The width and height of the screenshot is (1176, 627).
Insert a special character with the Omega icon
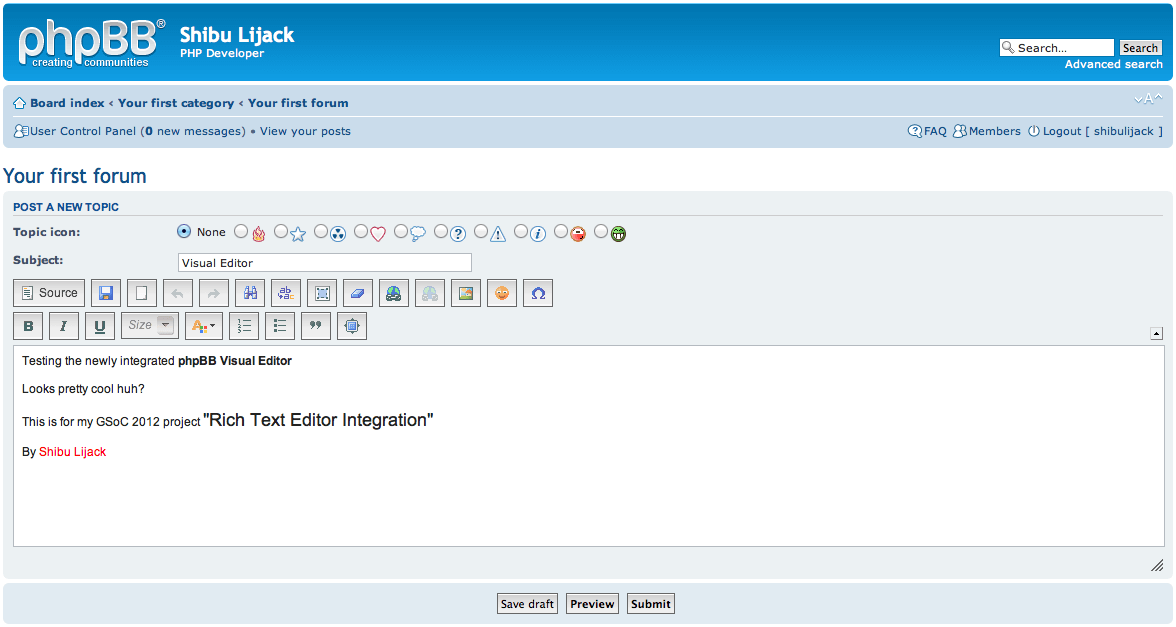[537, 292]
